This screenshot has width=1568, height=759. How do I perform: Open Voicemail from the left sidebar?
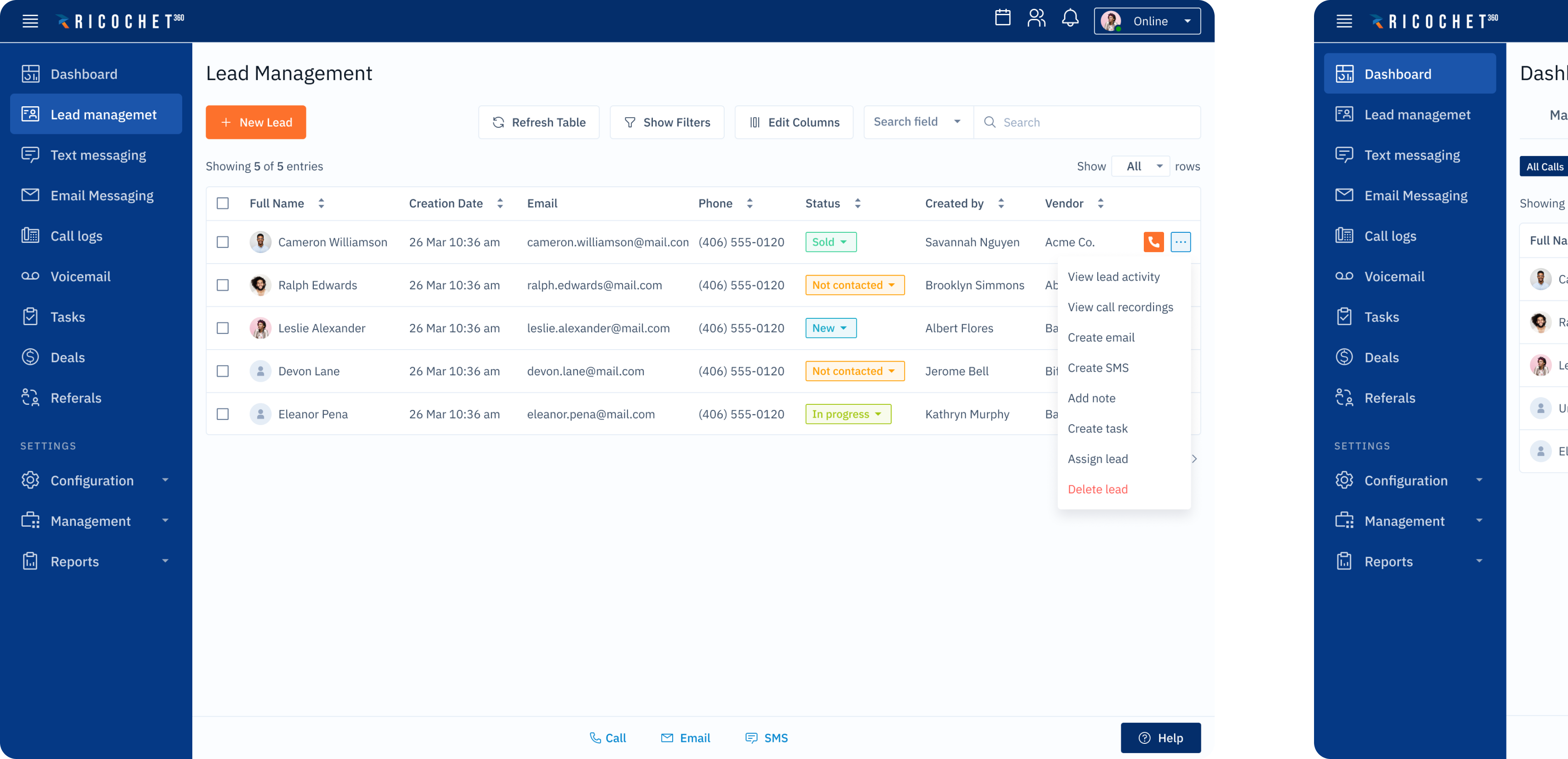[x=81, y=276]
